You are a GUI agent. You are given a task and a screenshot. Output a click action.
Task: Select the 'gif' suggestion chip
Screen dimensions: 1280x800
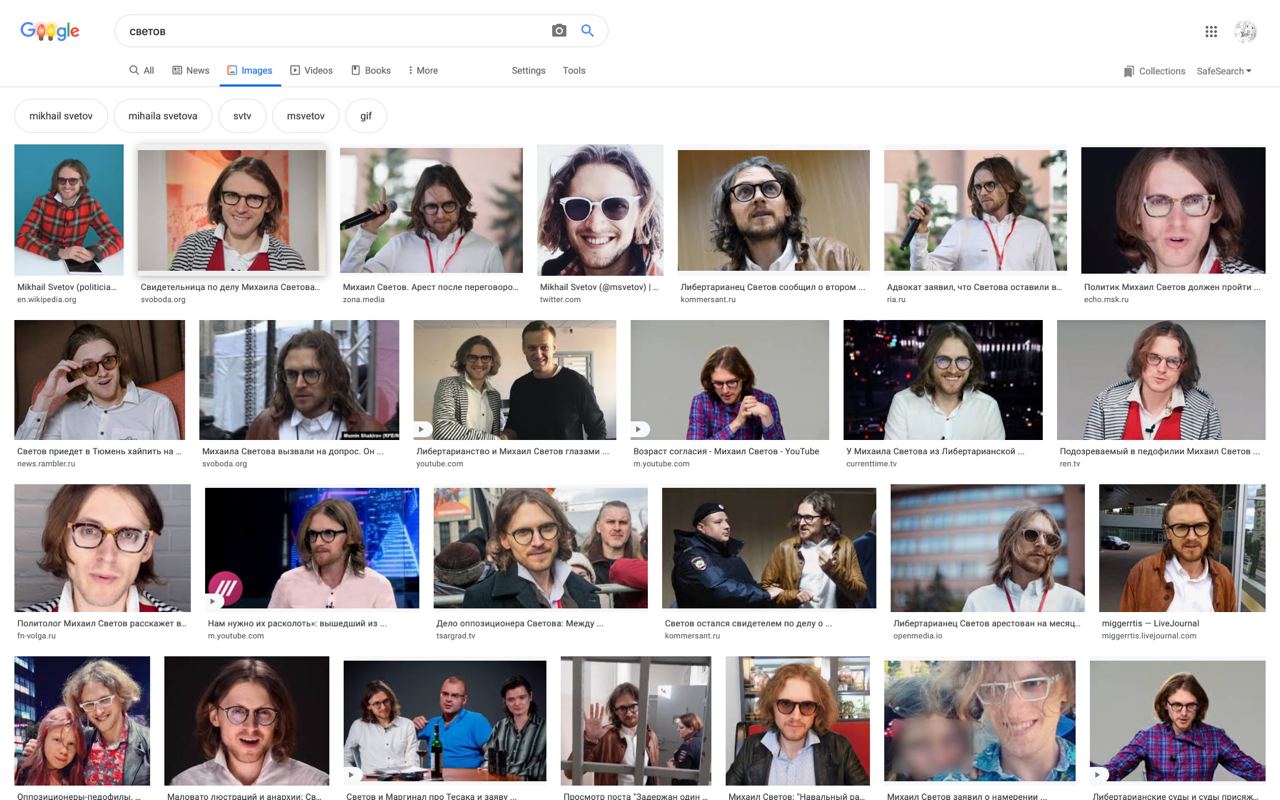(366, 116)
